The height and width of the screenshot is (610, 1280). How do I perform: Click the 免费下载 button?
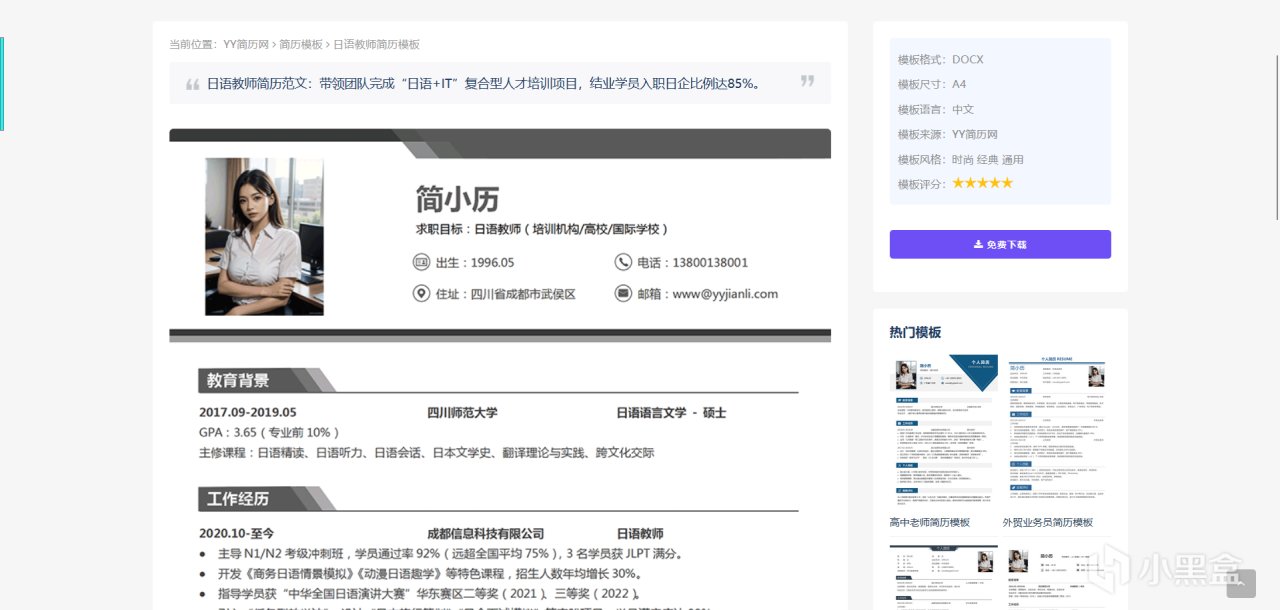coord(1000,244)
